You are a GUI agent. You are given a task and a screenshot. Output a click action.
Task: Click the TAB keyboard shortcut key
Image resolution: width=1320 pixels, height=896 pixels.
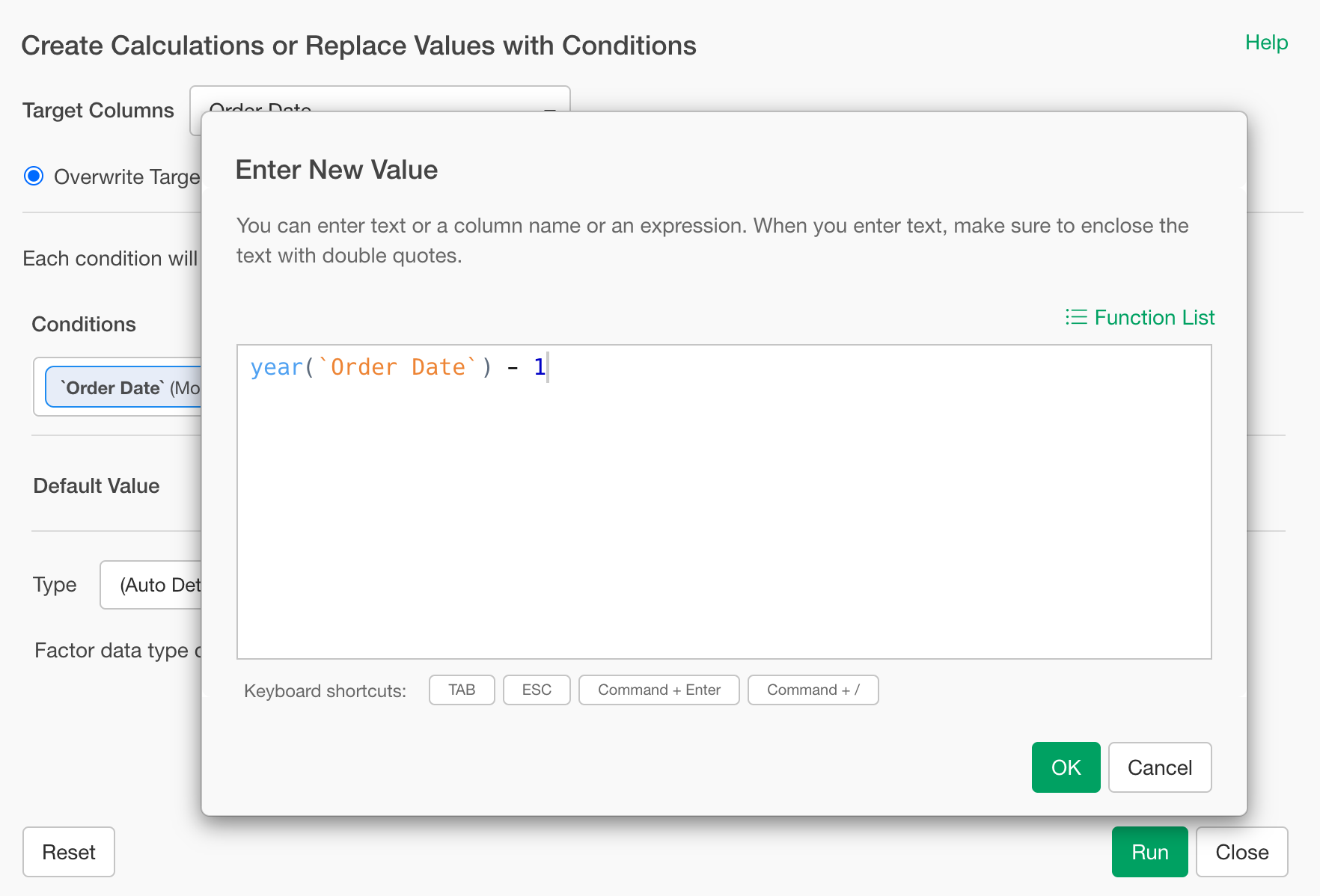pos(462,690)
